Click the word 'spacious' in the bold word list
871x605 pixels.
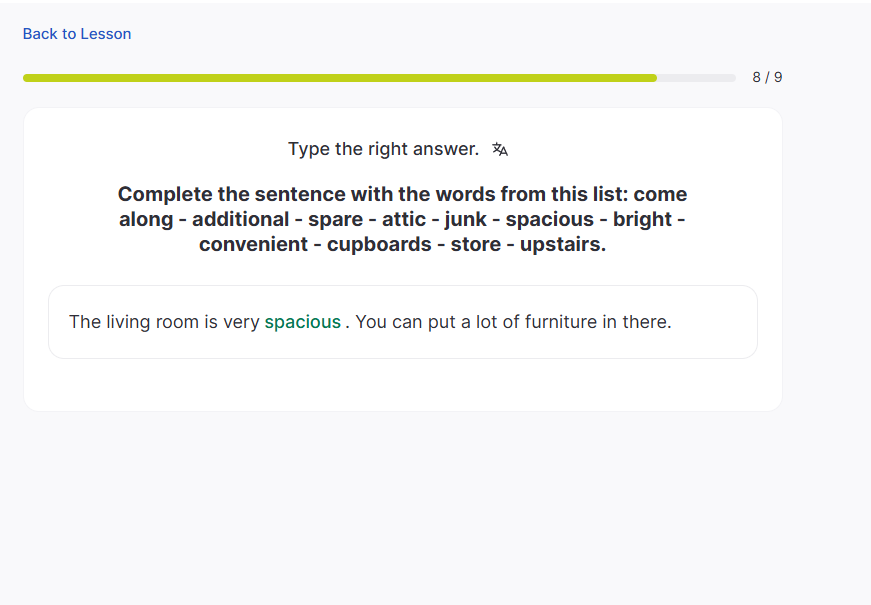pos(549,219)
